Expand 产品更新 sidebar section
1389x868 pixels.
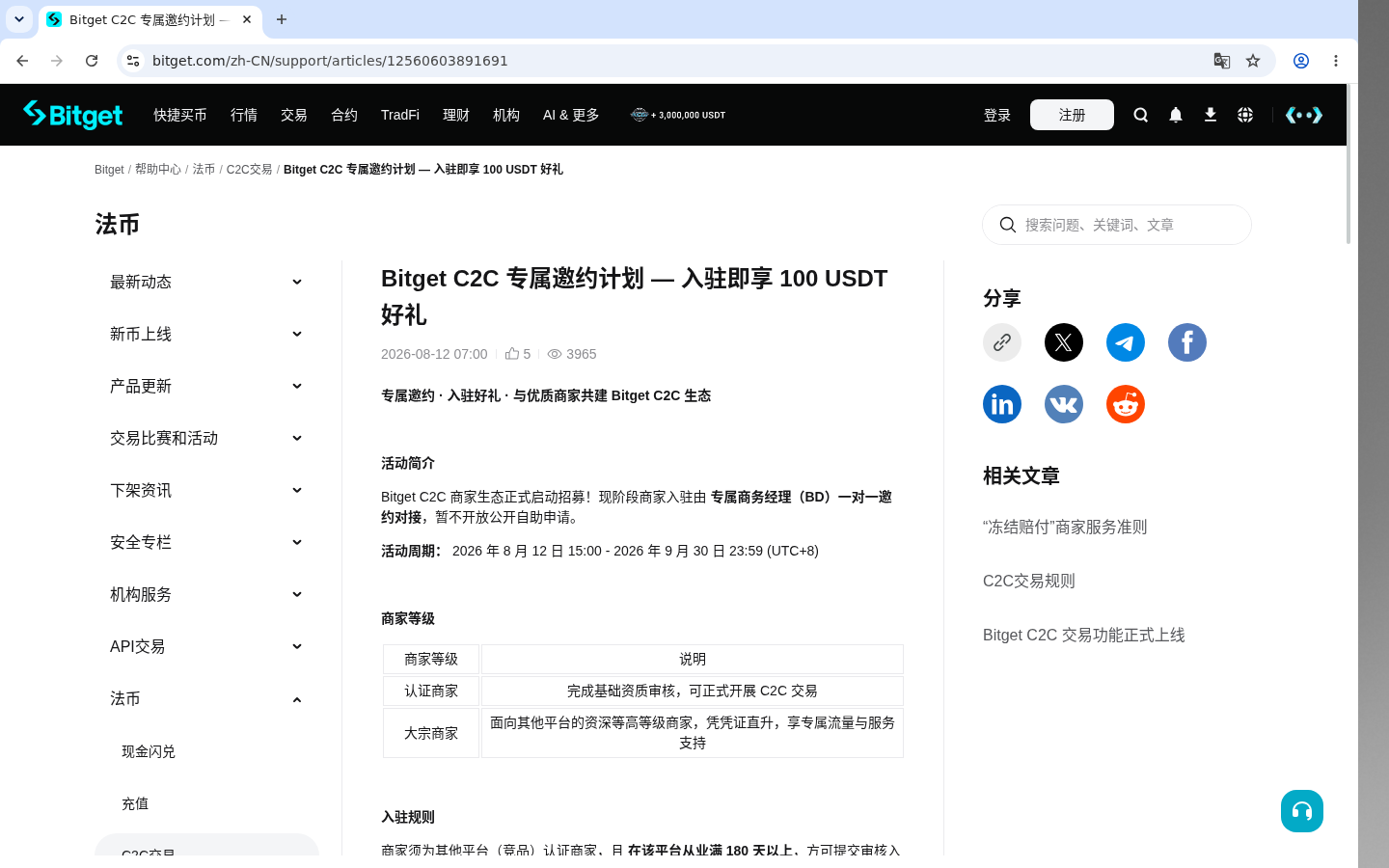pyautogui.click(x=206, y=386)
